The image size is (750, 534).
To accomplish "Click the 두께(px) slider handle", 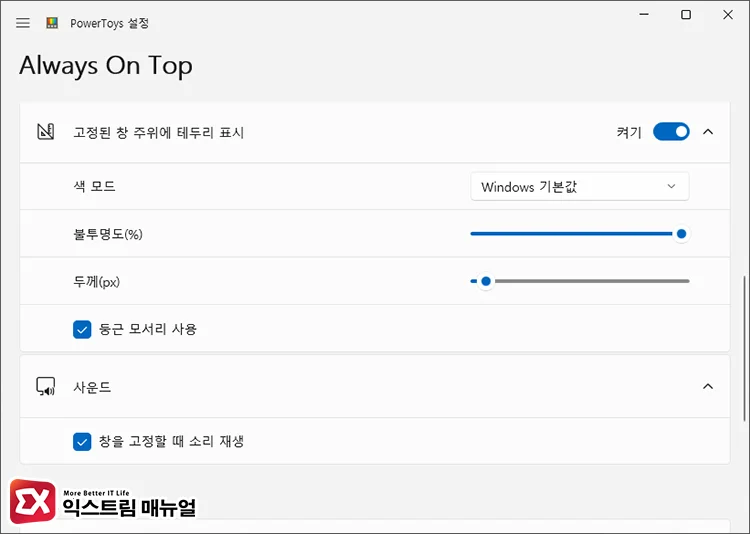I will [486, 282].
